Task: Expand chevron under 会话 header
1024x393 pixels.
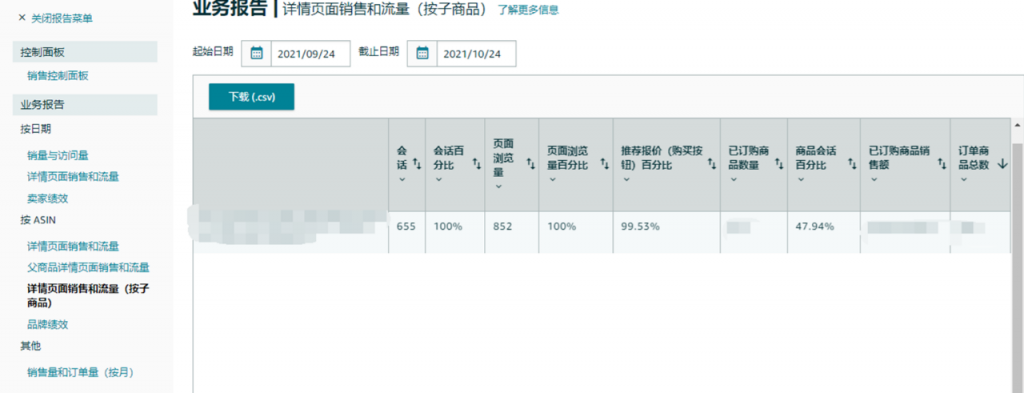Action: click(x=402, y=180)
